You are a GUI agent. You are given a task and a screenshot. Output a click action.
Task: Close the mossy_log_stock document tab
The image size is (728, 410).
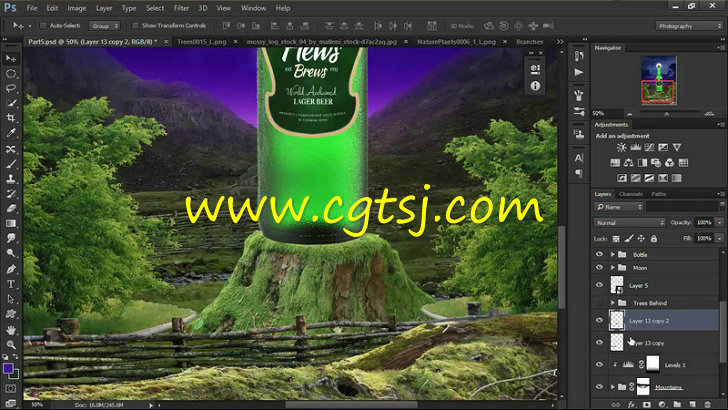406,42
